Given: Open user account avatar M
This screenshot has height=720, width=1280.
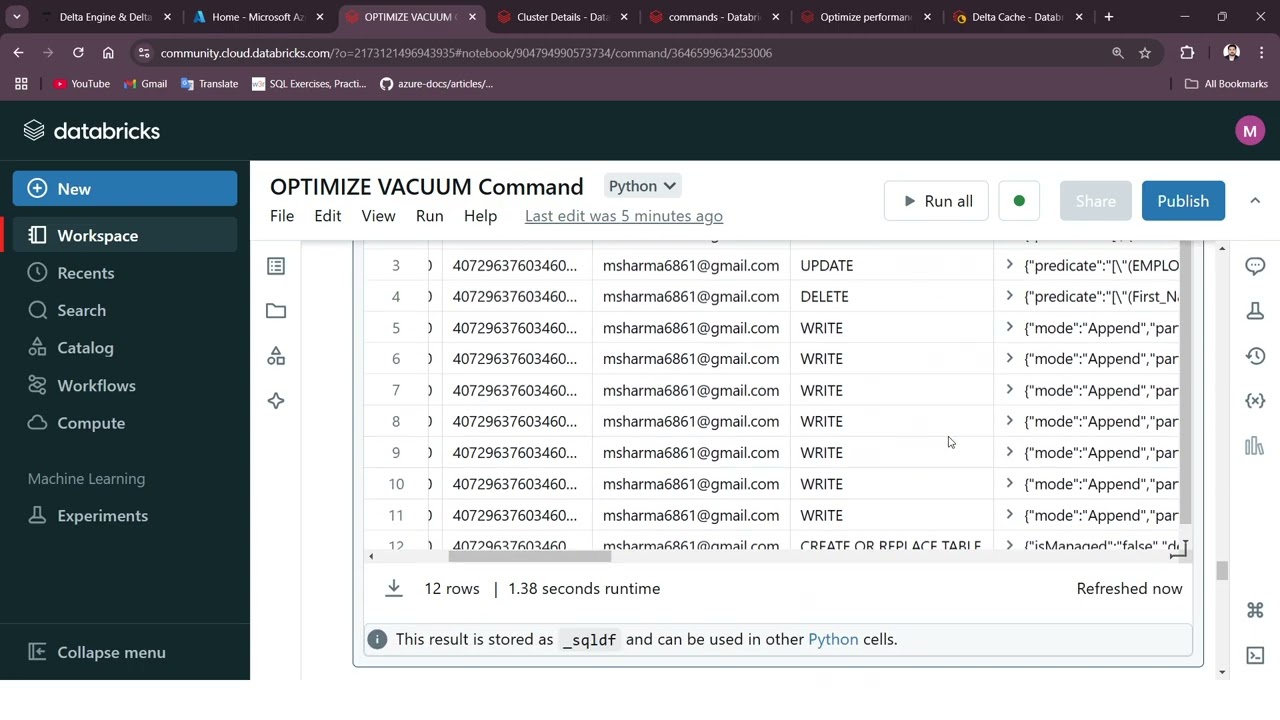Looking at the screenshot, I should [x=1249, y=131].
